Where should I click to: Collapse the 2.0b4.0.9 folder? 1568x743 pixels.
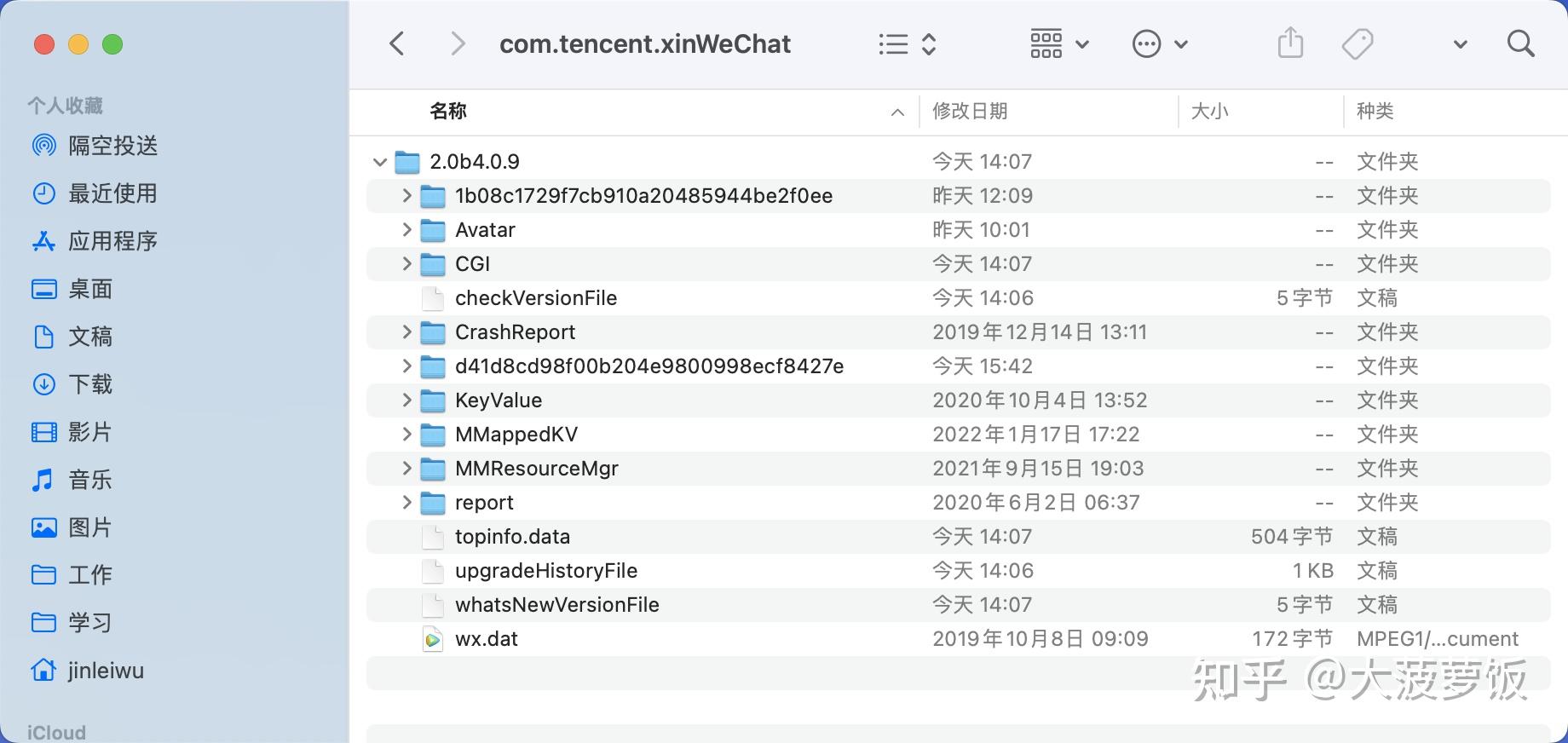click(x=380, y=162)
